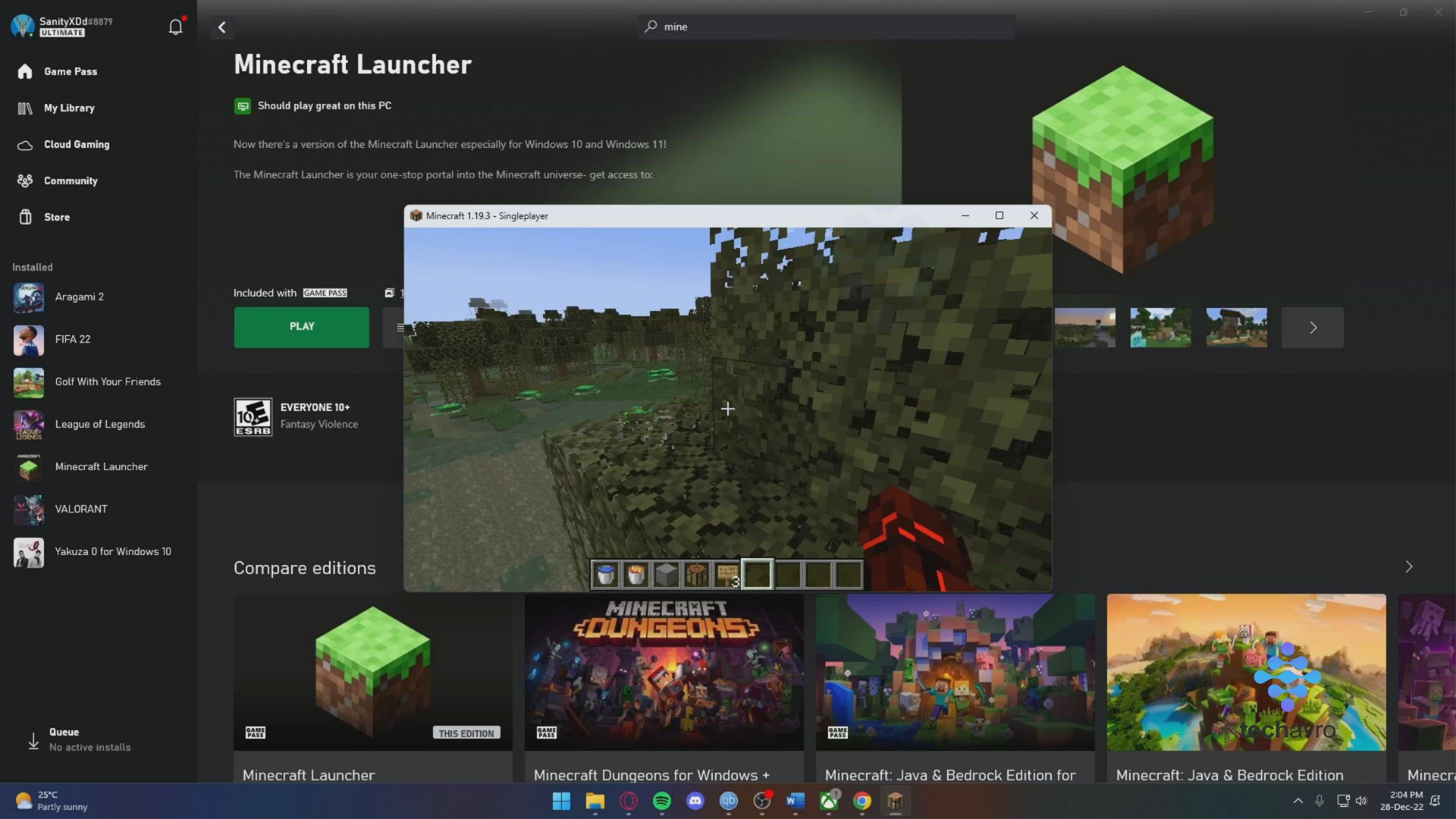Expand the system tray hidden icons
Viewport: 1456px width, 819px height.
(1298, 801)
